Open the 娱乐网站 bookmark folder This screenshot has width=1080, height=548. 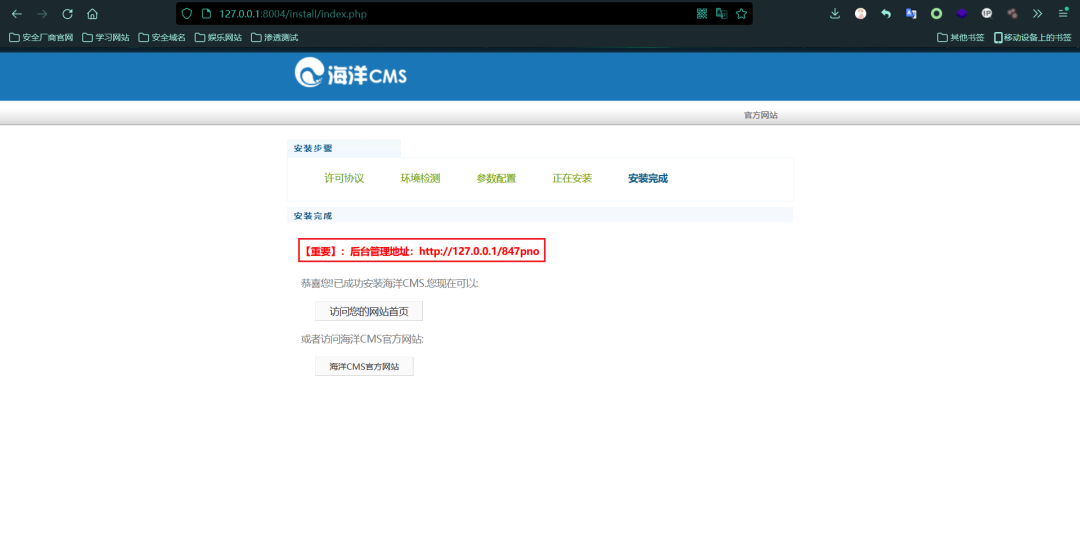(x=219, y=37)
